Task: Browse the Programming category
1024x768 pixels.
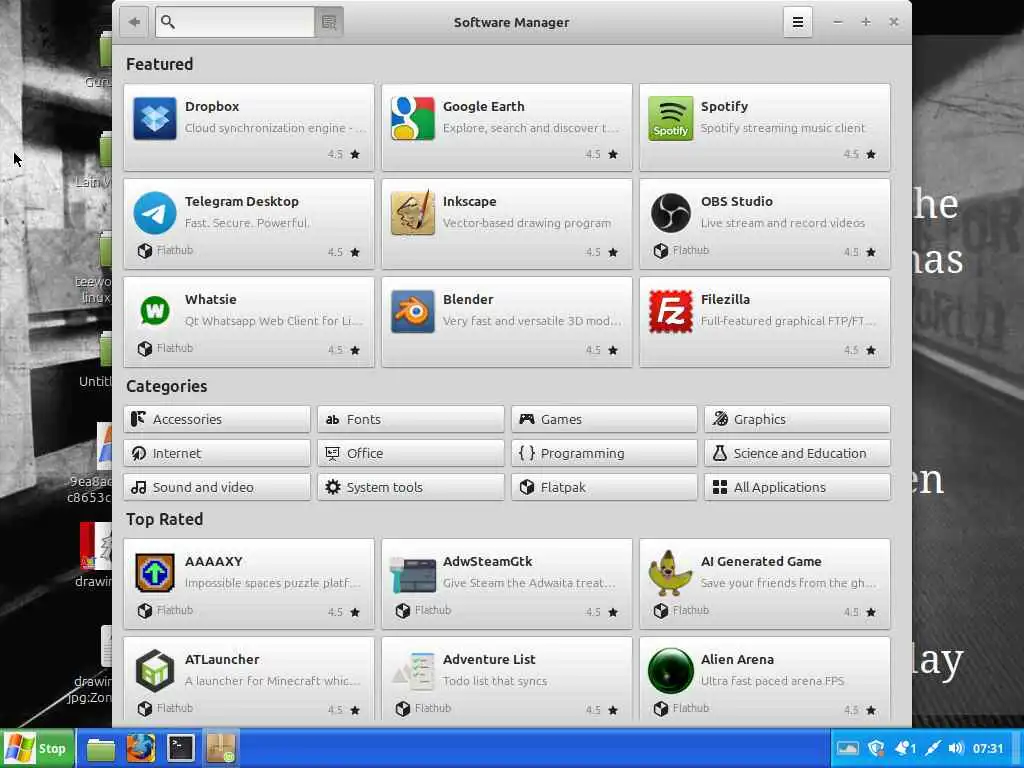Action: point(604,453)
